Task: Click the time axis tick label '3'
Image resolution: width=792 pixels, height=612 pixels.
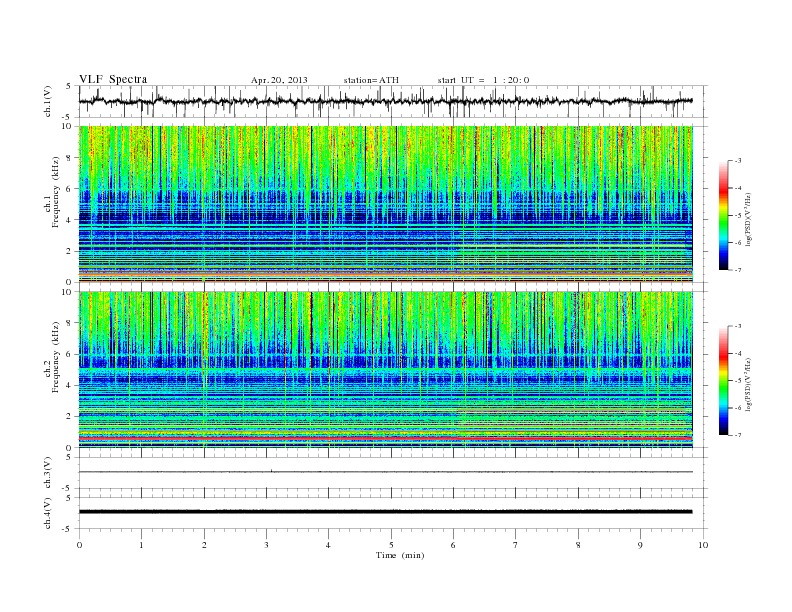Action: (267, 545)
